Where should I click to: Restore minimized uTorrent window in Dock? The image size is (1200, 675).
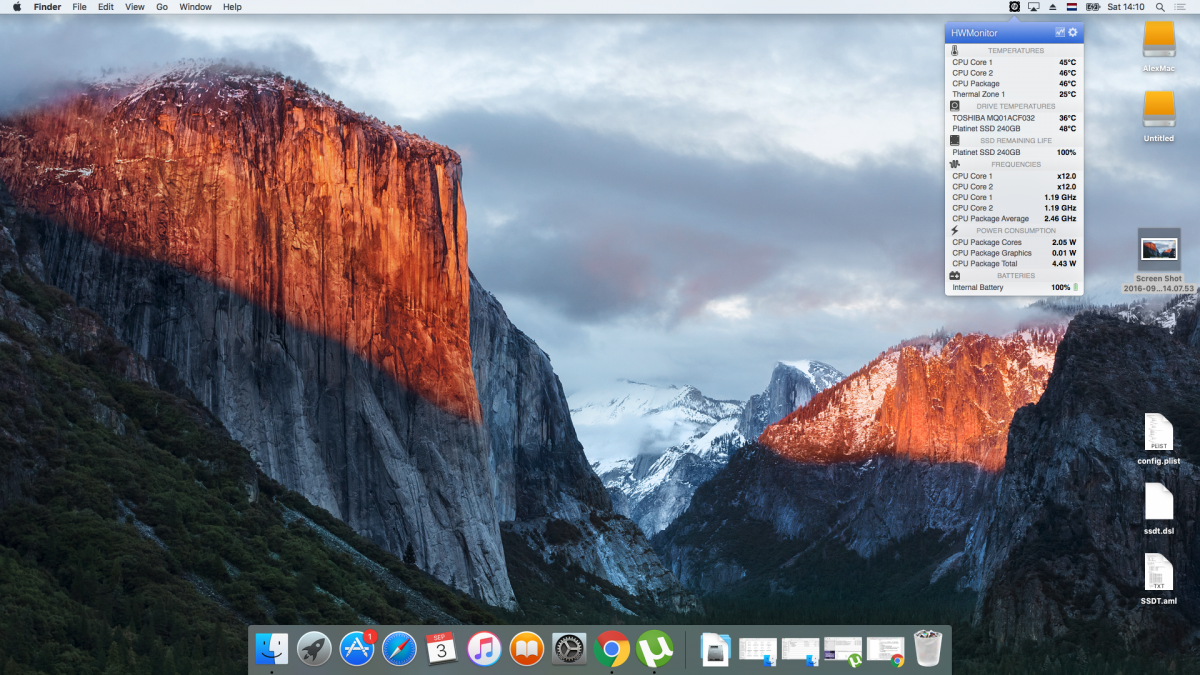[843, 650]
